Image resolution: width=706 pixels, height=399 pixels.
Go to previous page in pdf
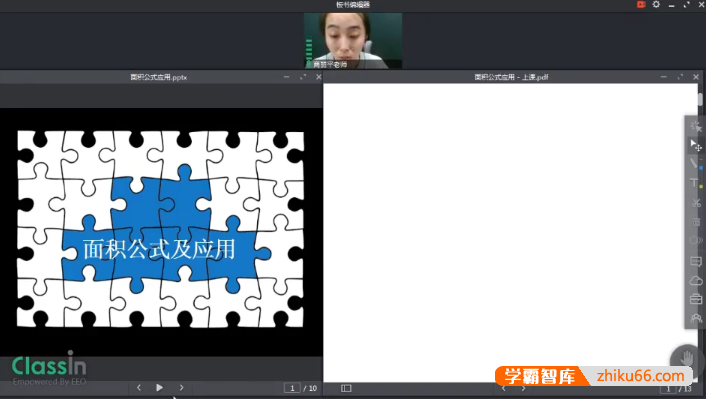[503, 388]
